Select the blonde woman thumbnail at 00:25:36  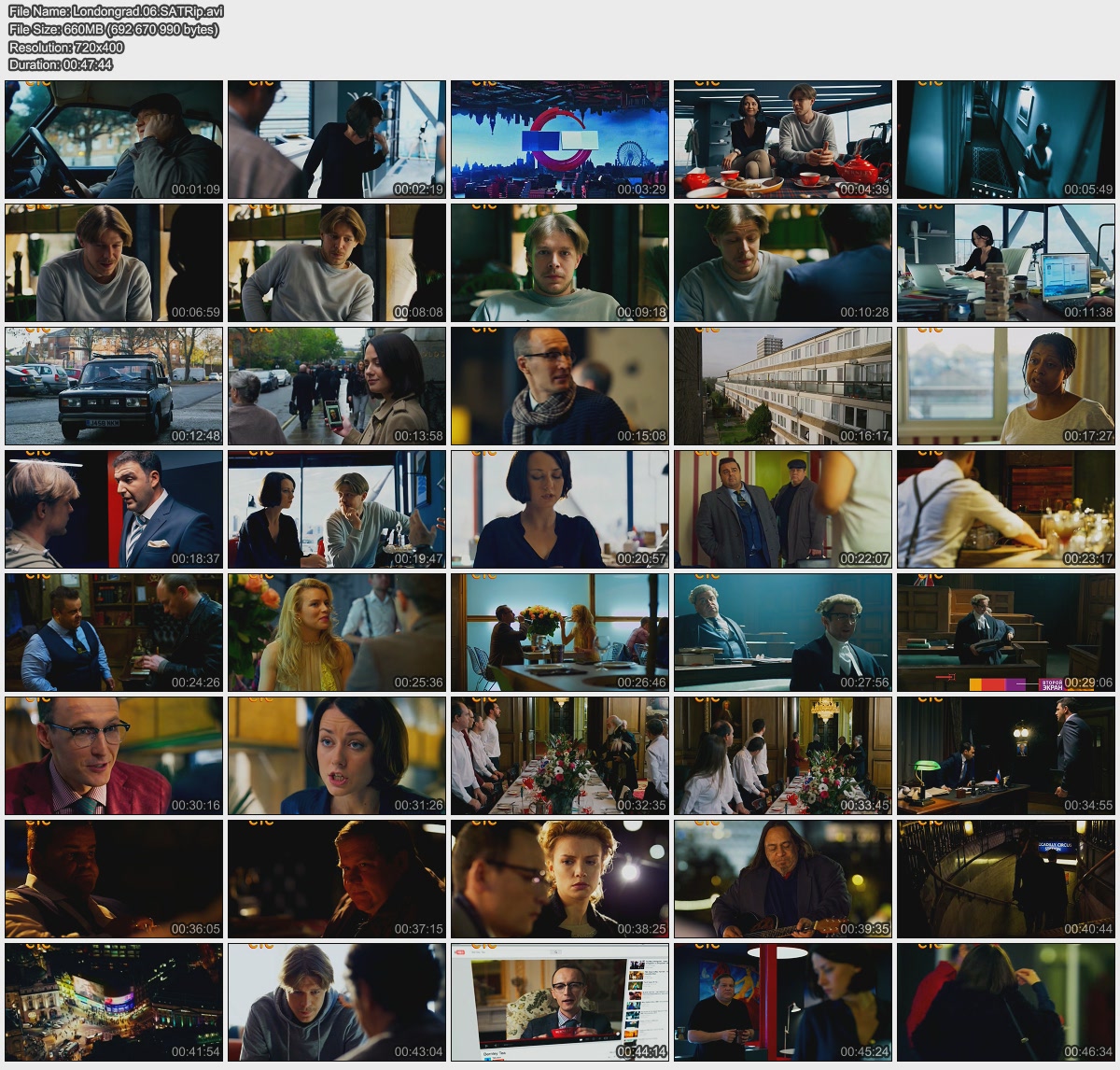(x=337, y=632)
